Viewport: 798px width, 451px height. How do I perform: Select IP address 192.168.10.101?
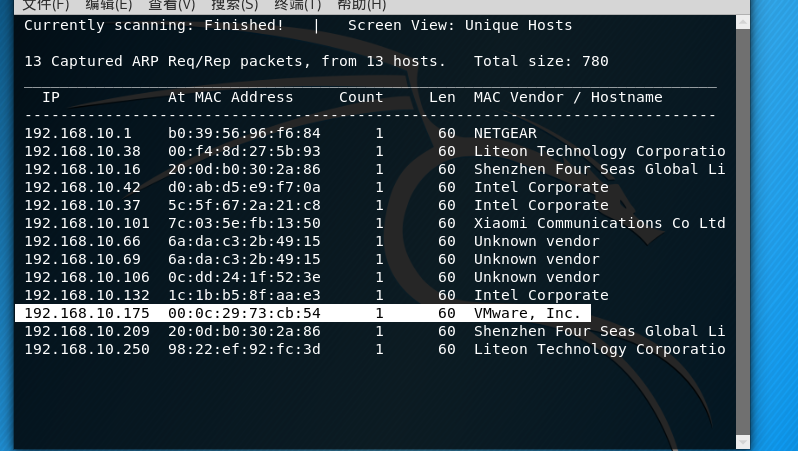pyautogui.click(x=87, y=223)
